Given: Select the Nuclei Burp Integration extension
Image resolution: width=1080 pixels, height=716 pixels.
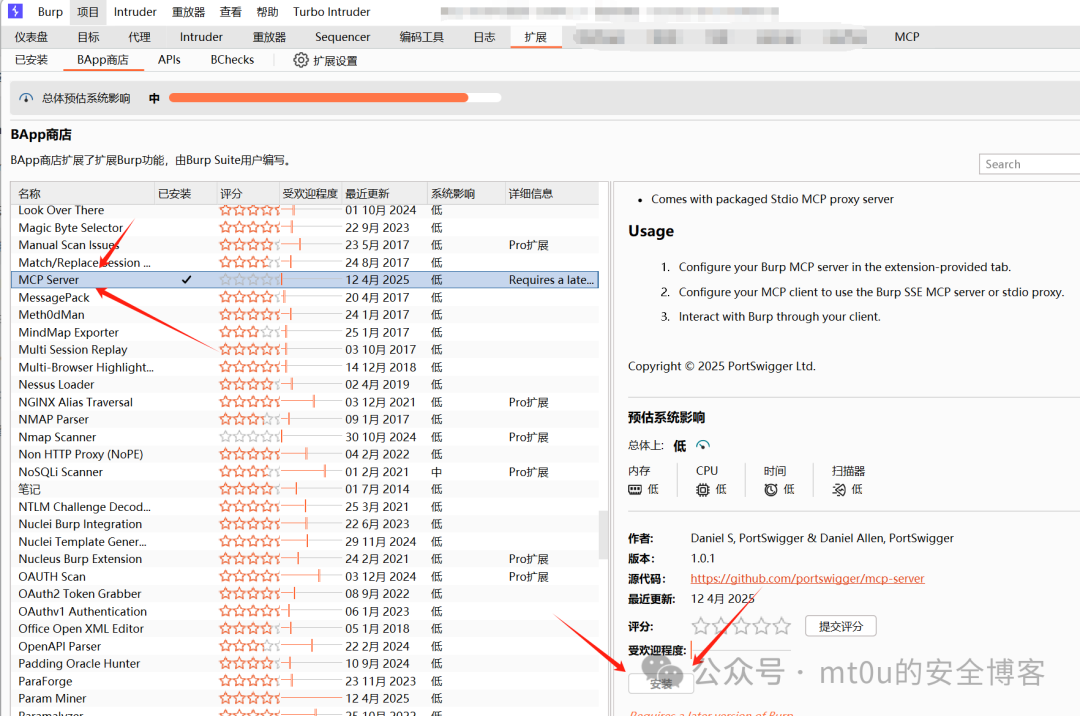Looking at the screenshot, I should coord(304,524).
